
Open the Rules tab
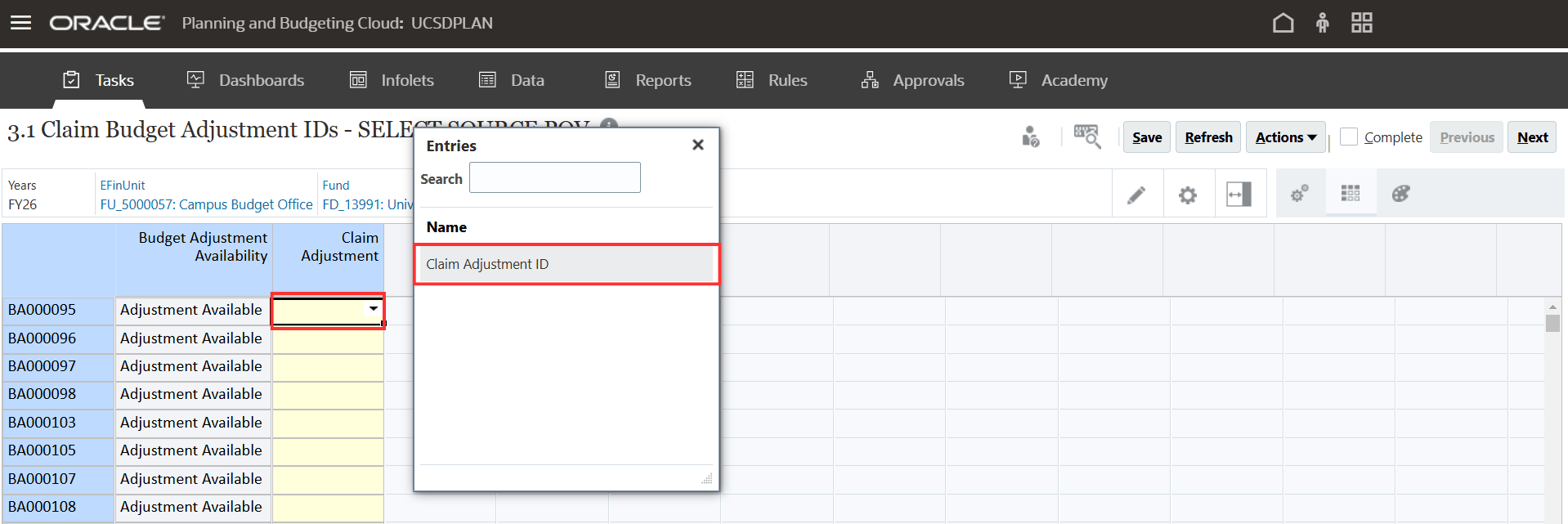coord(772,80)
